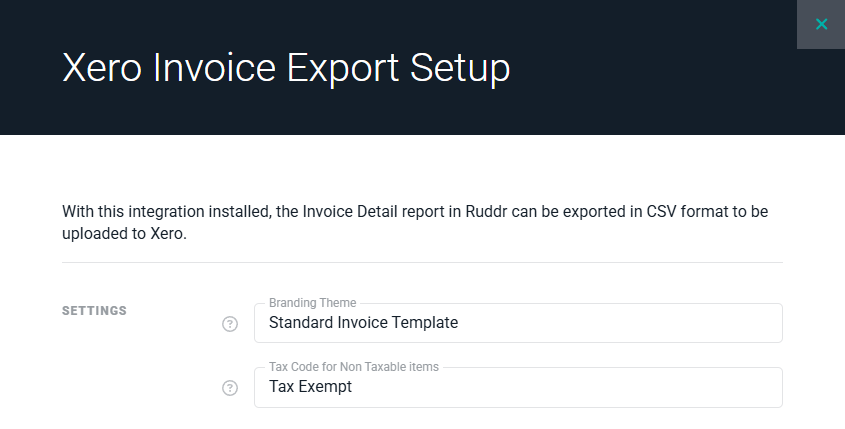Close the Xero Invoice Export Setup dialog
The width and height of the screenshot is (845, 429).
click(x=821, y=24)
